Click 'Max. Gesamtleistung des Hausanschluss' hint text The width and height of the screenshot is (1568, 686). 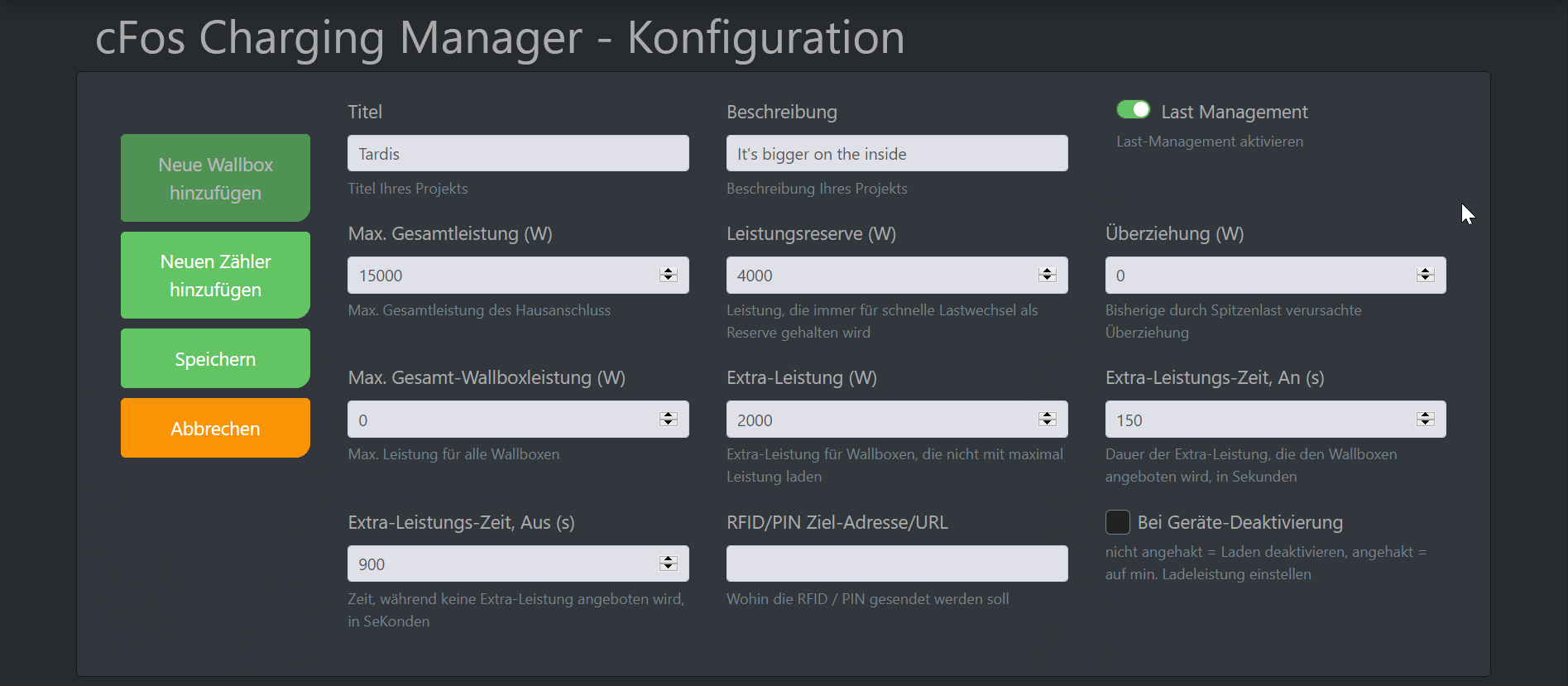coord(479,310)
